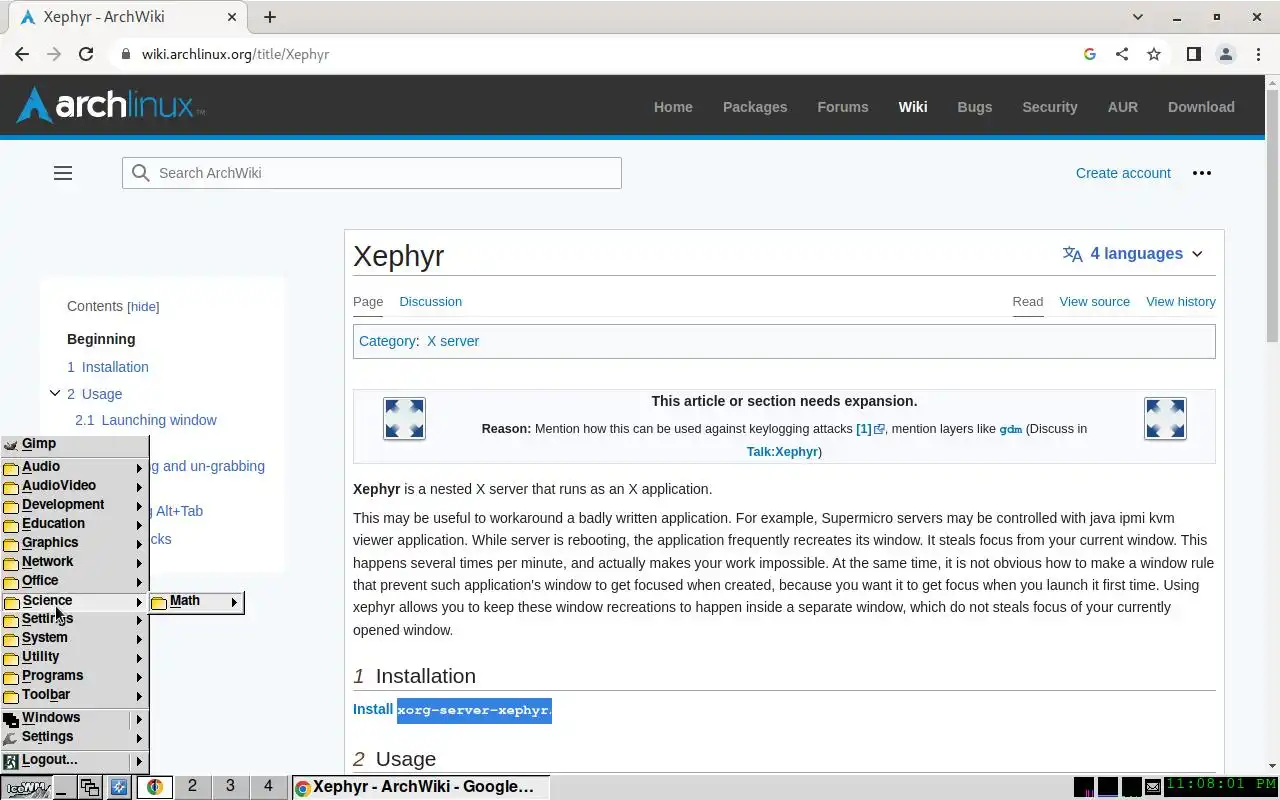Open the Talk:Xephyr link
The height and width of the screenshot is (800, 1280).
(782, 451)
